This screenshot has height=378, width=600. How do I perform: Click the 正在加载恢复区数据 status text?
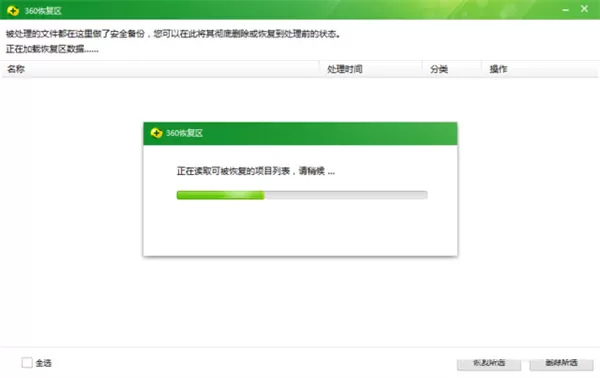(52, 49)
